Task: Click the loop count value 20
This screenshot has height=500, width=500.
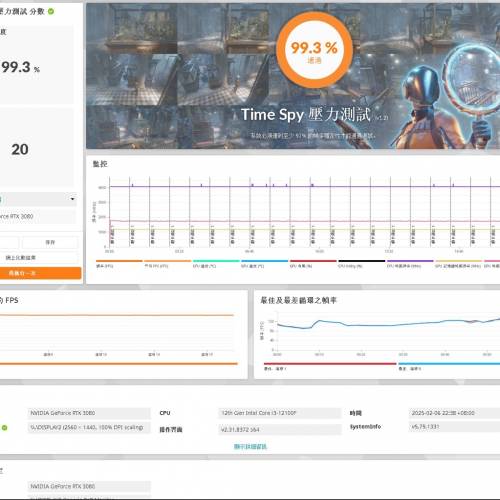Action: (x=20, y=149)
